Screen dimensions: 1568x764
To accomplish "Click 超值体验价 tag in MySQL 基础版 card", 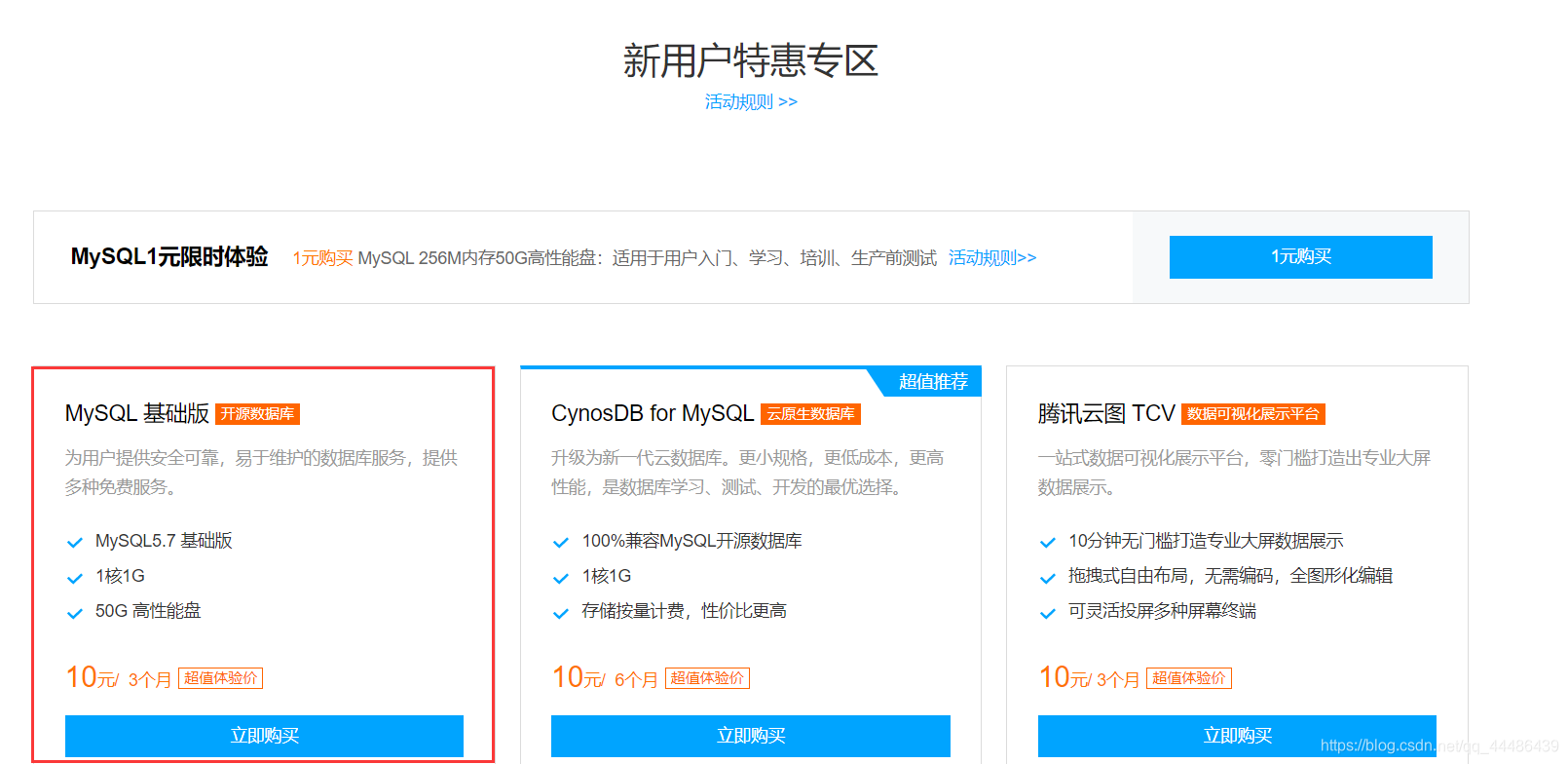I will pyautogui.click(x=220, y=678).
